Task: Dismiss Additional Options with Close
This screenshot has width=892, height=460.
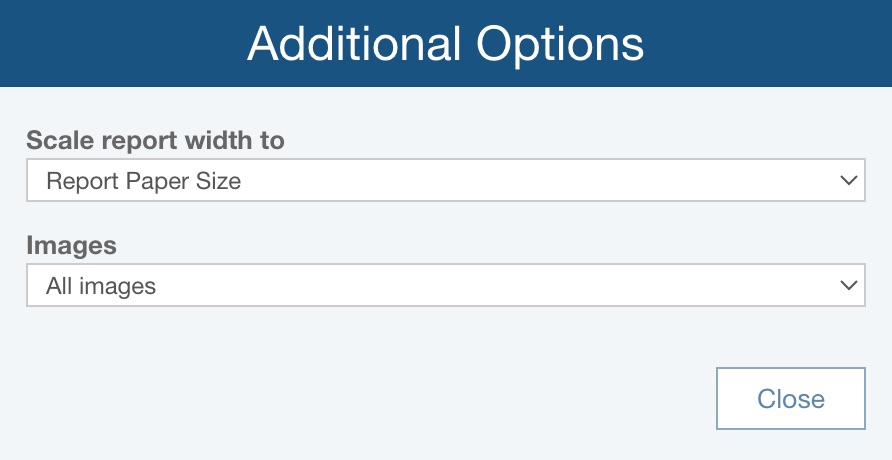Action: 790,399
